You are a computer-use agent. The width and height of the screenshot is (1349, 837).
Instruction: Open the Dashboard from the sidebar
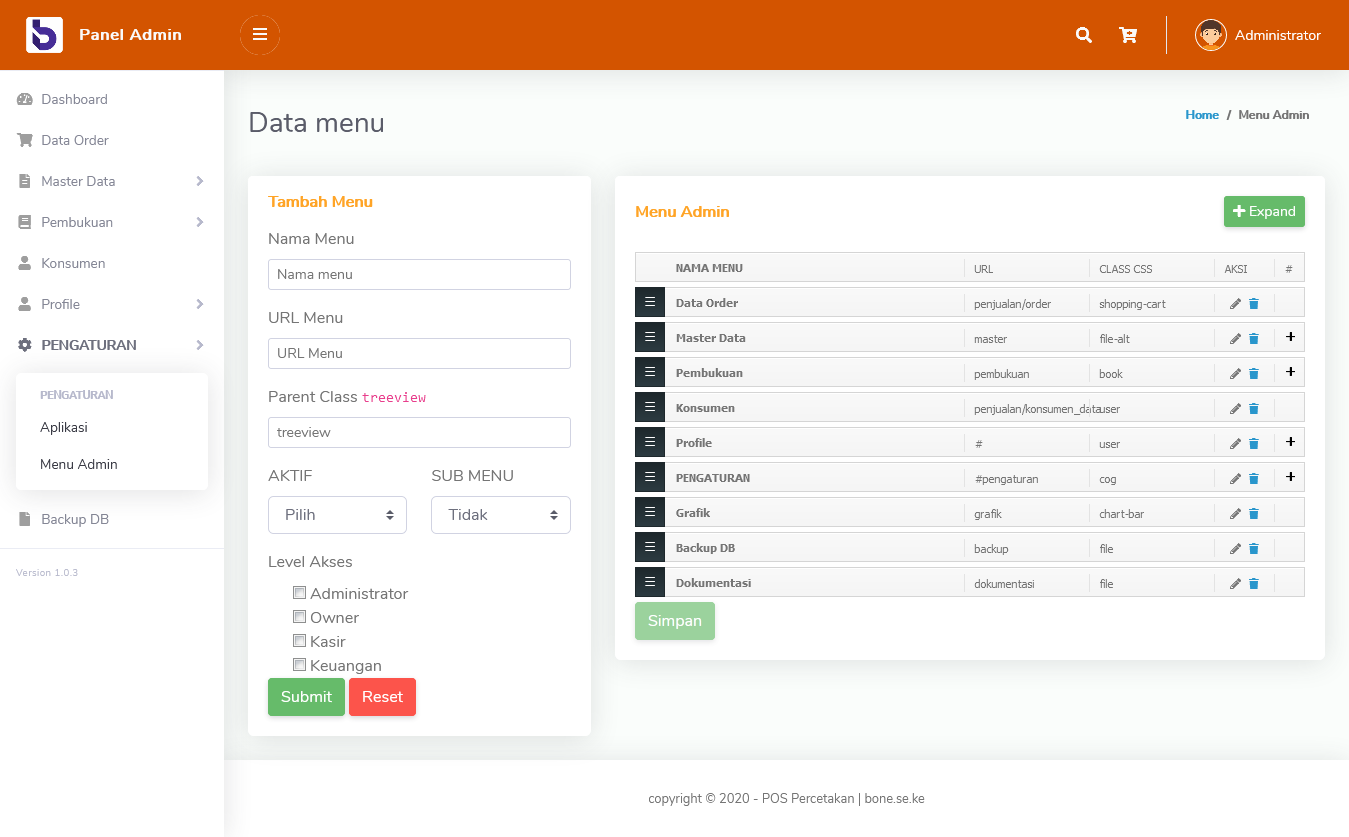[74, 99]
